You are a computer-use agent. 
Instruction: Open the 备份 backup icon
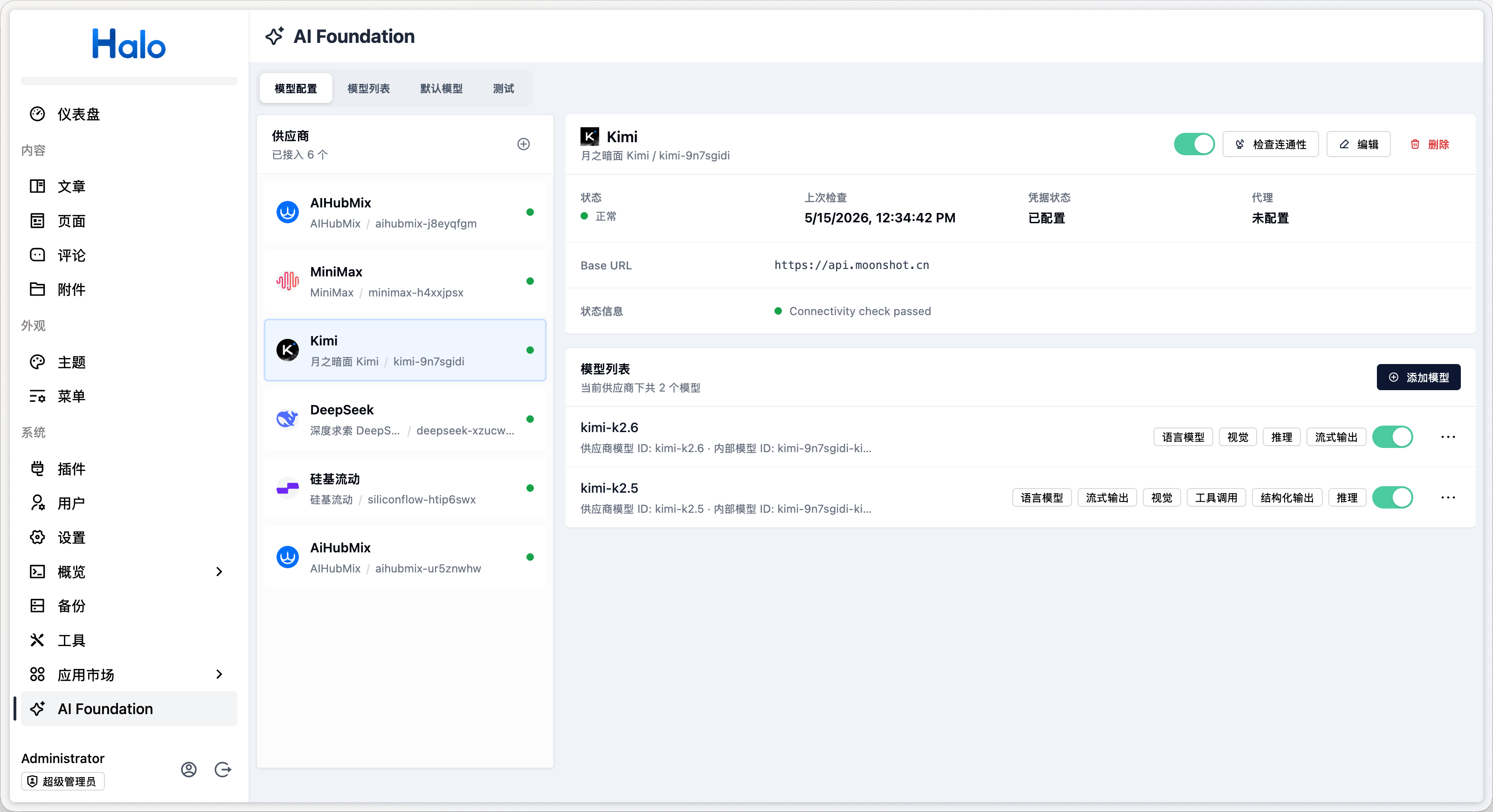[x=37, y=606]
